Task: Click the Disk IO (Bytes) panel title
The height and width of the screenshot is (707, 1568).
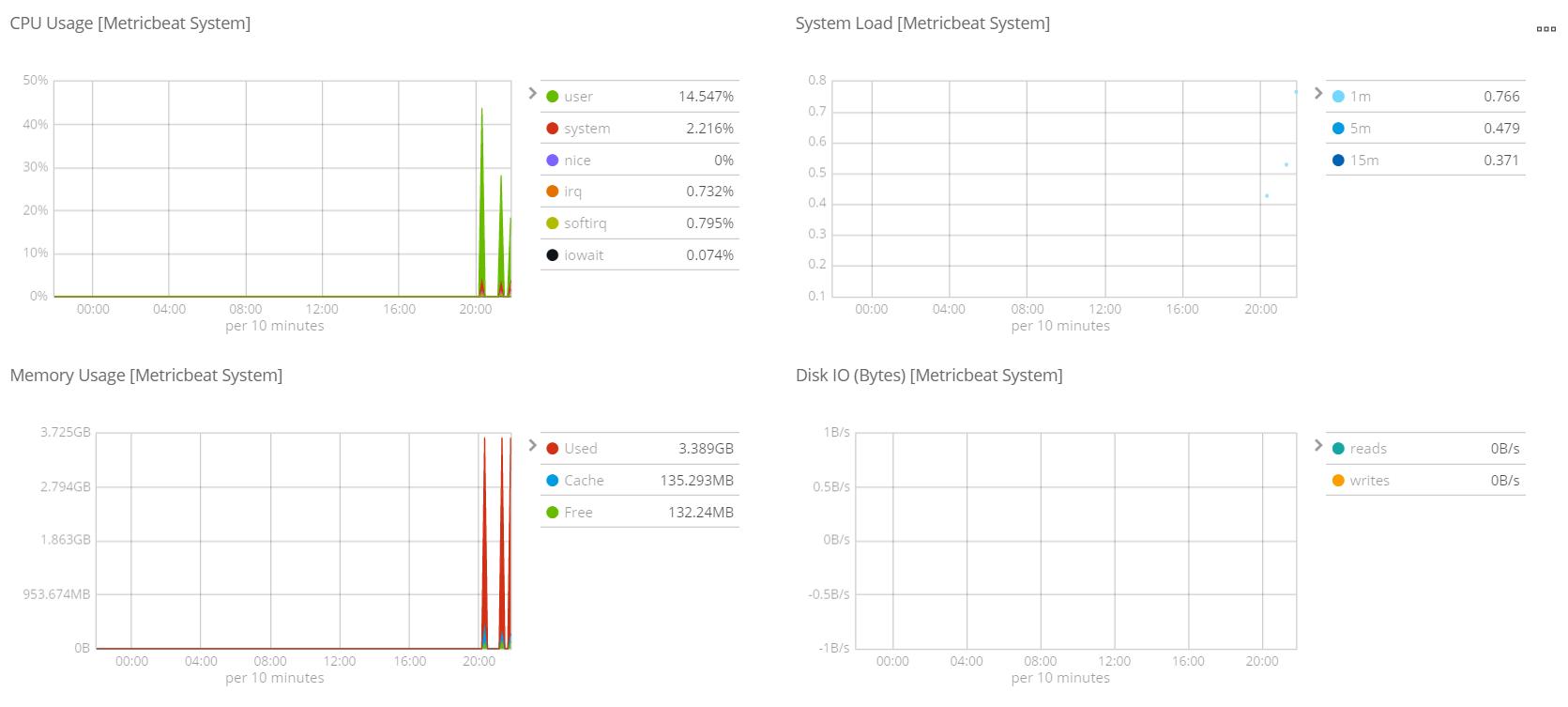Action: pos(929,376)
